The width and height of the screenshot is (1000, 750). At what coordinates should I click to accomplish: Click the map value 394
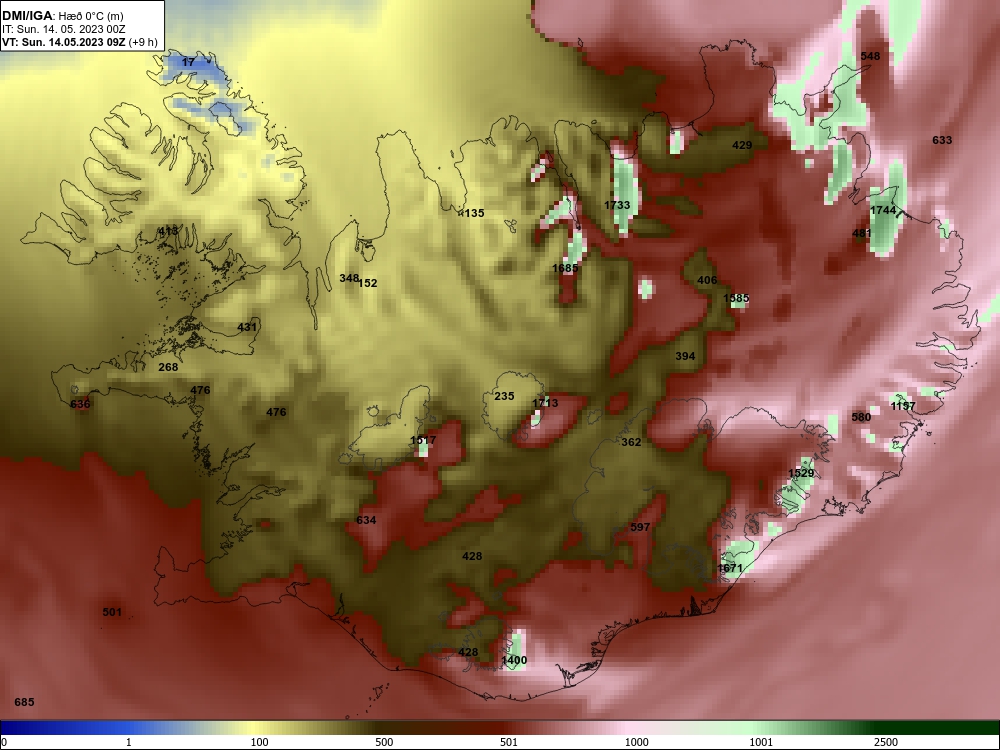[x=685, y=357]
